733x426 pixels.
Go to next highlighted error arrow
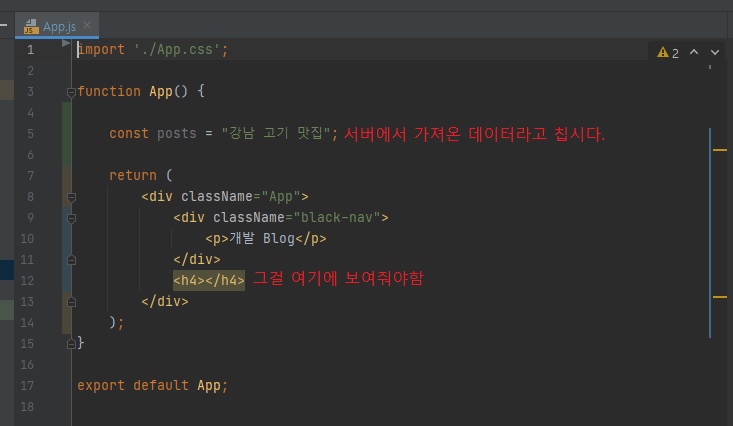(x=715, y=52)
